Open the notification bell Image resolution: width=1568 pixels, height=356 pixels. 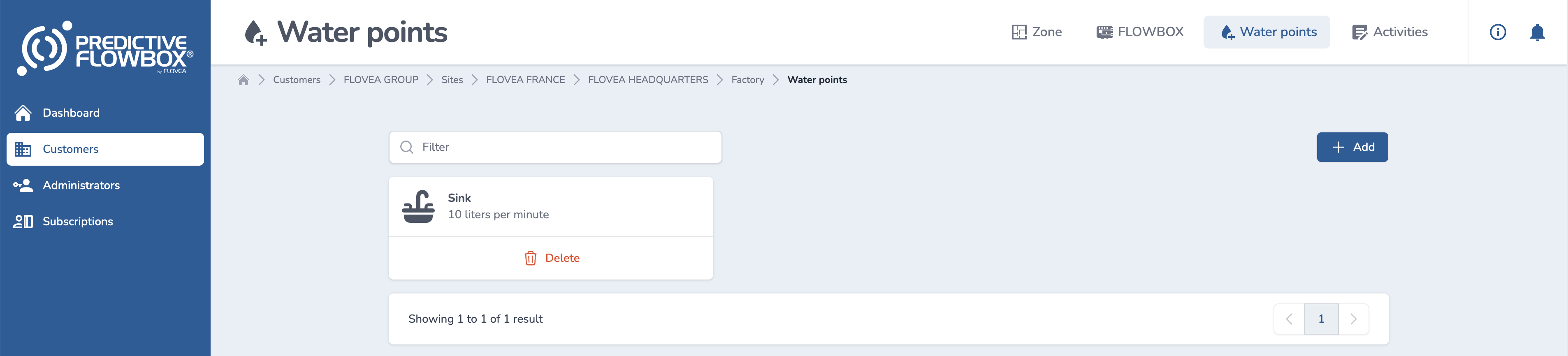click(1537, 32)
